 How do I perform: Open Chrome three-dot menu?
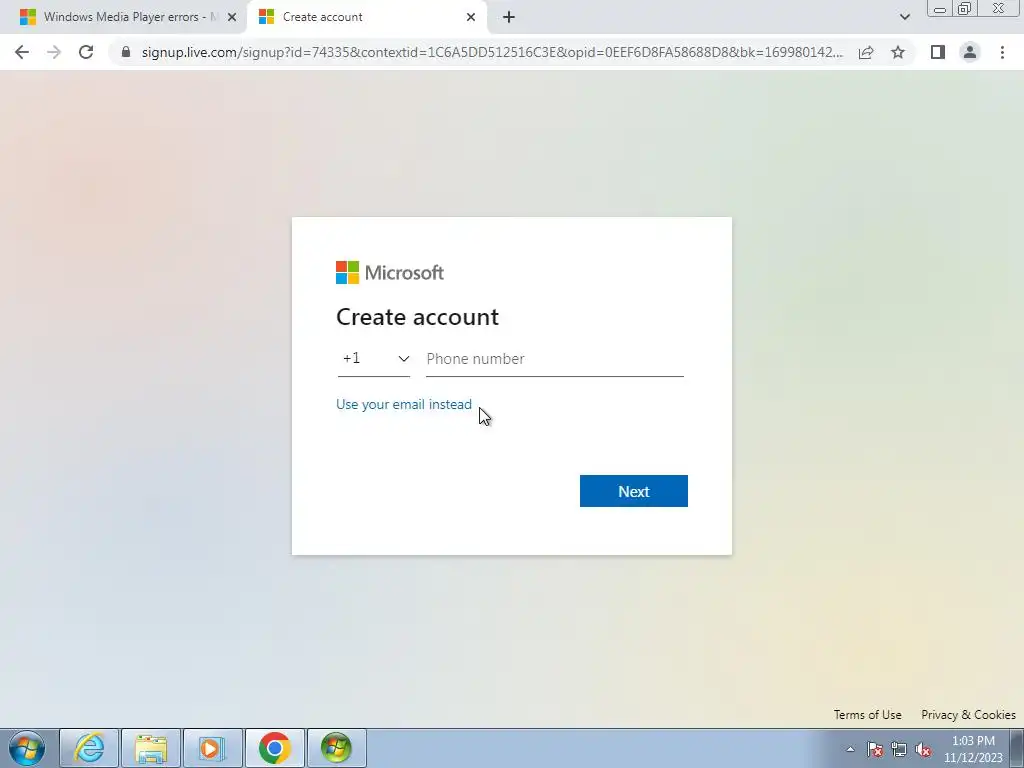pyautogui.click(x=1002, y=52)
